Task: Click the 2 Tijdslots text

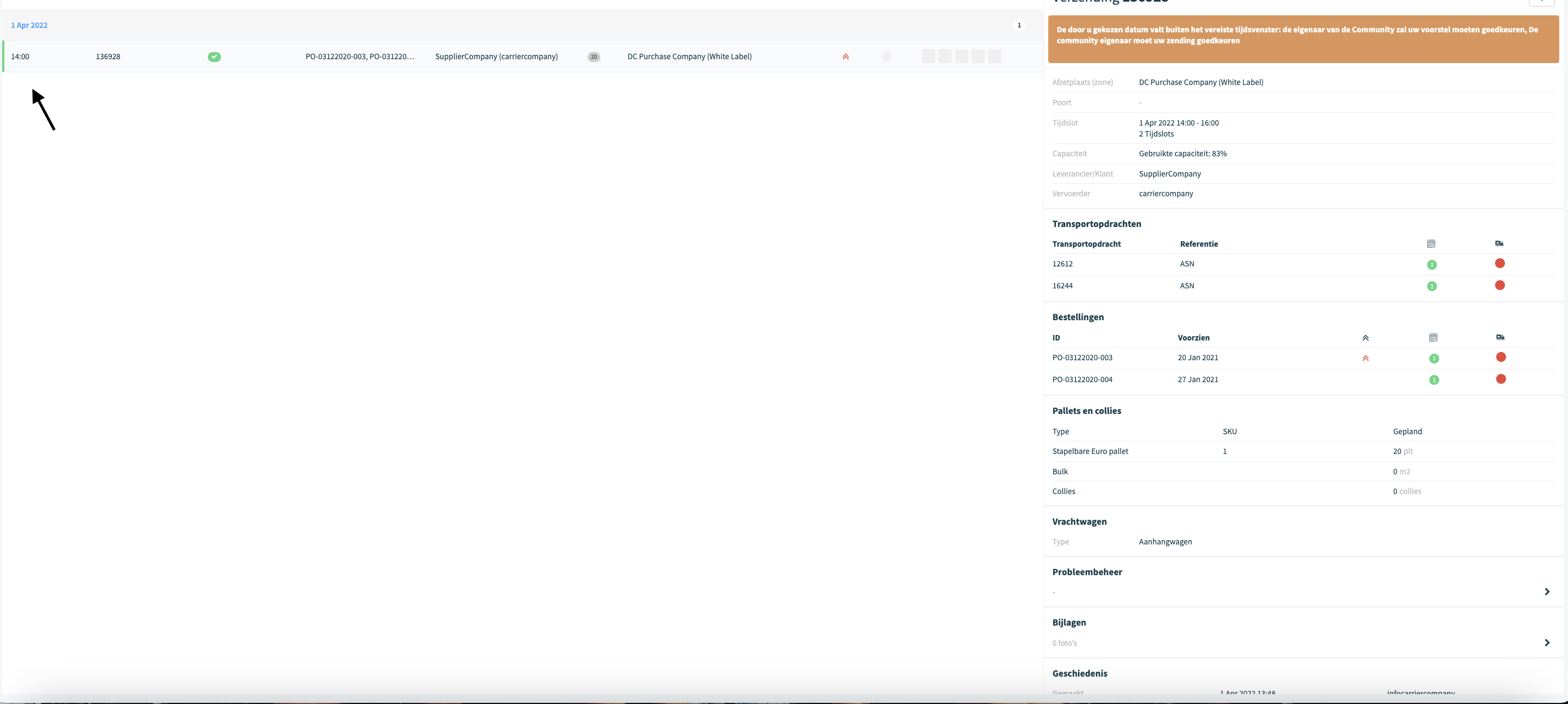Action: [x=1156, y=134]
